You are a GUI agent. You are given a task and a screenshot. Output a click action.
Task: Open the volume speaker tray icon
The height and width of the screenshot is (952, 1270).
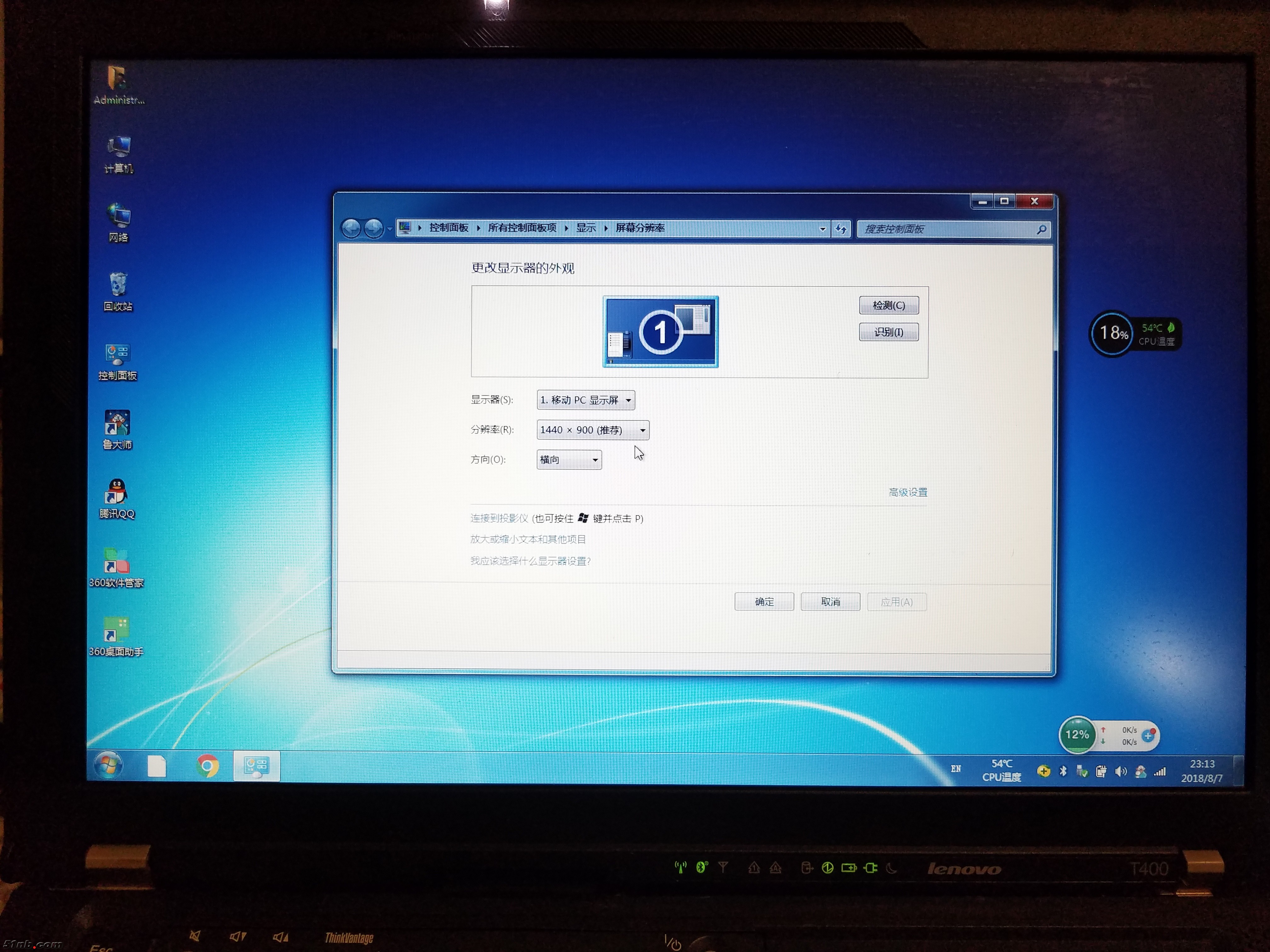1121,772
